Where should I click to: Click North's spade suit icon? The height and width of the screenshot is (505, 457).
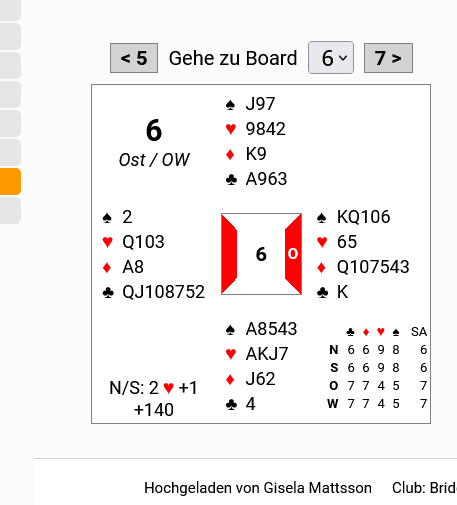click(x=230, y=105)
